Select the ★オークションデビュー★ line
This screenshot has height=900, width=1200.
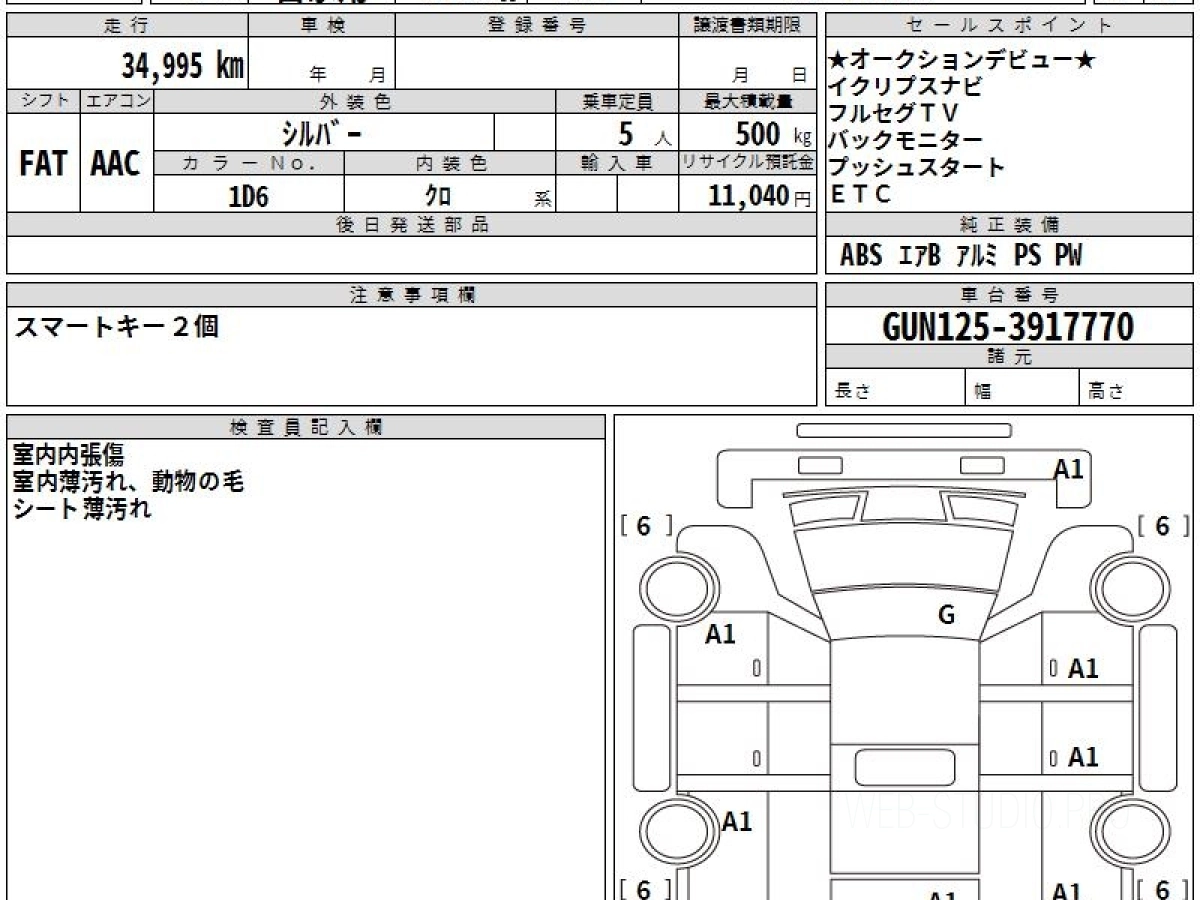pos(963,60)
